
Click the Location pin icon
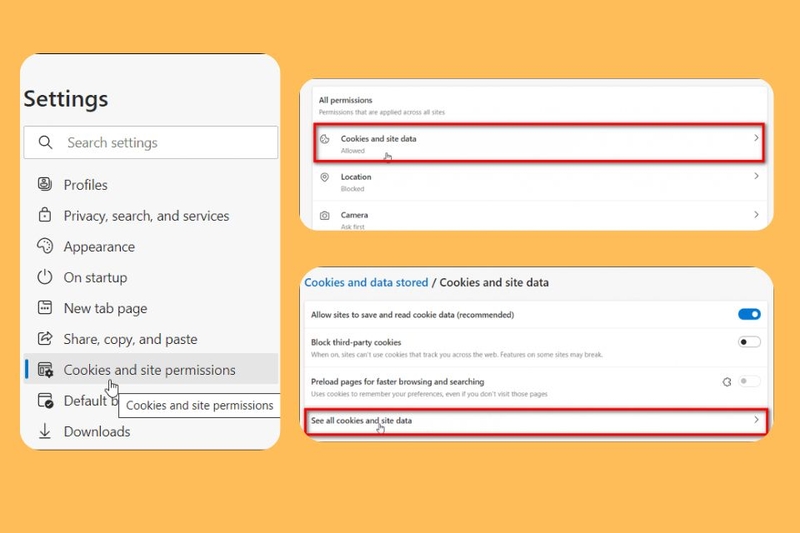[x=324, y=177]
